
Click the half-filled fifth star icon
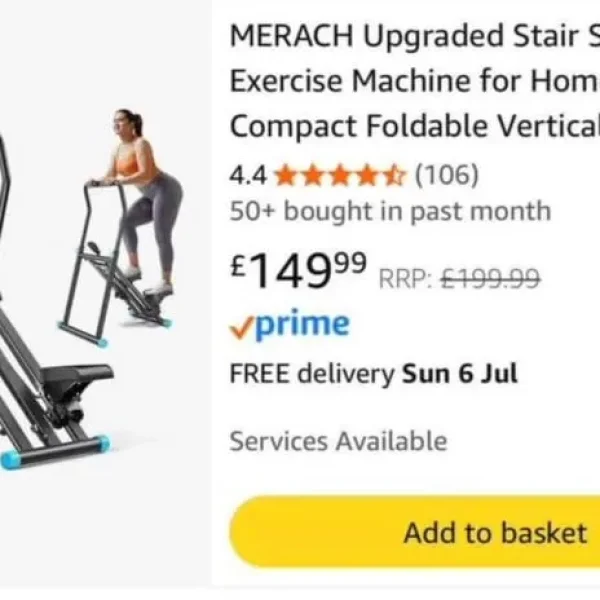pyautogui.click(x=393, y=176)
